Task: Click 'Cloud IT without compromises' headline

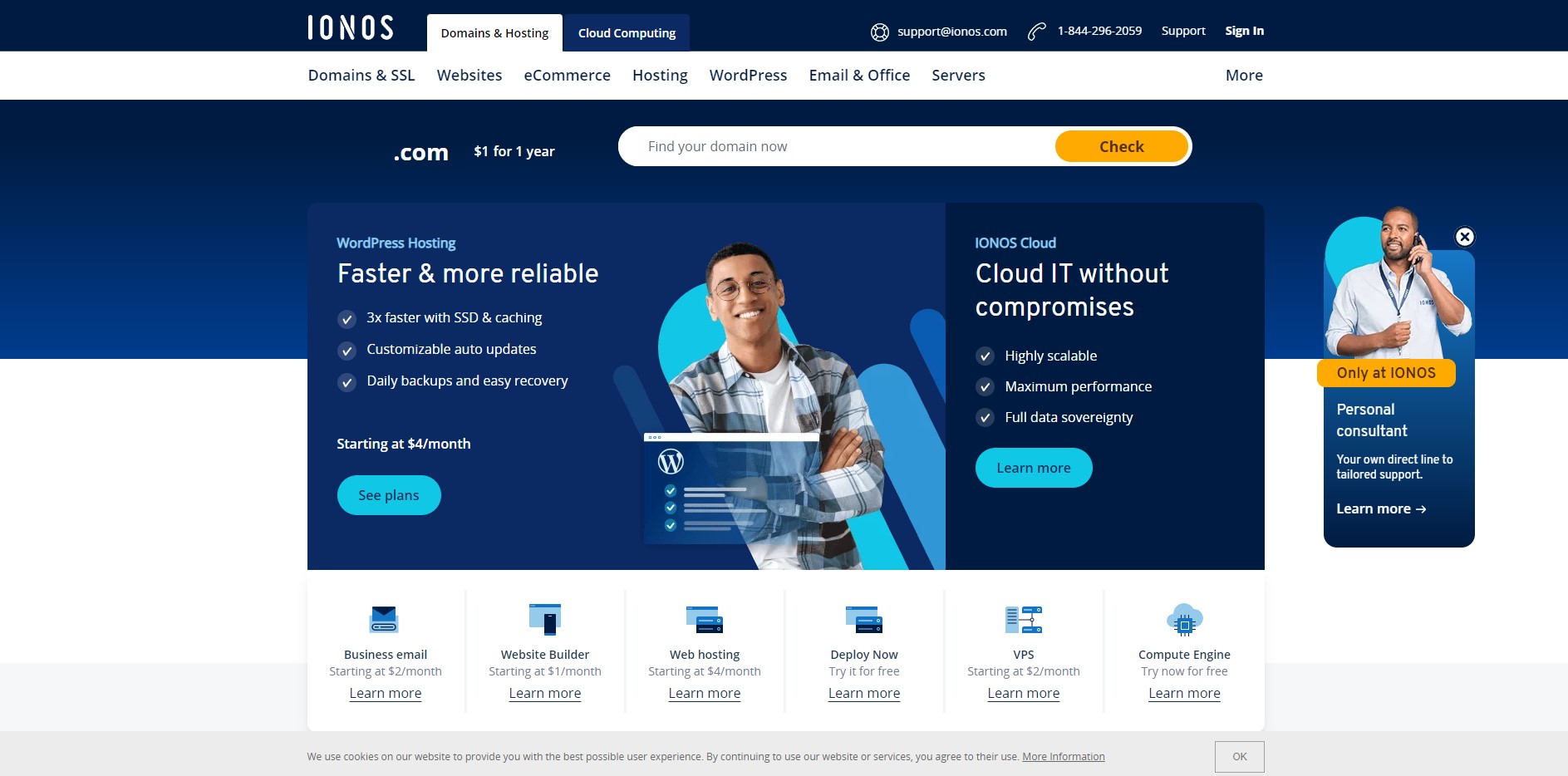Action: [x=1072, y=290]
